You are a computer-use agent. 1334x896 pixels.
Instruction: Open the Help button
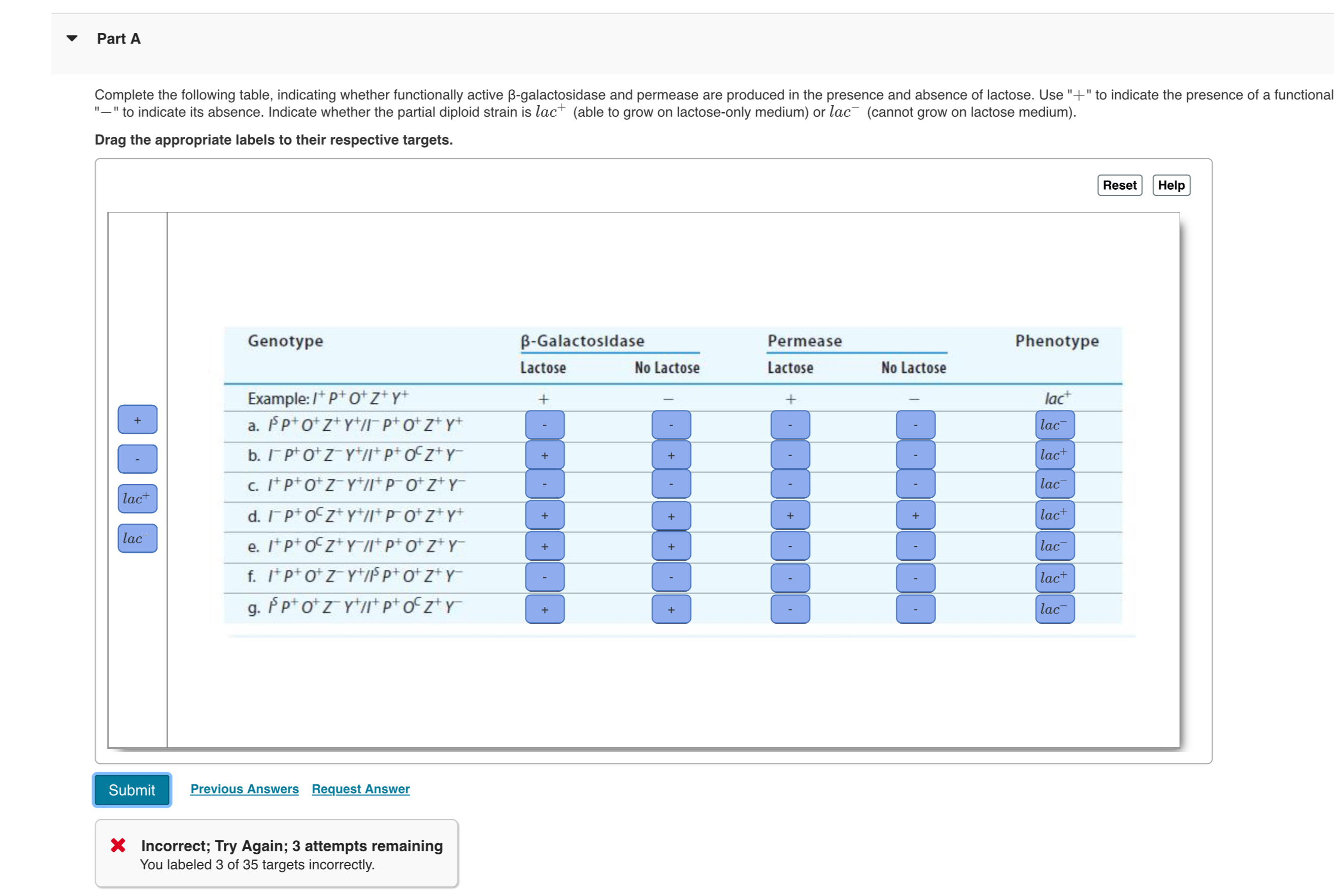click(1171, 185)
